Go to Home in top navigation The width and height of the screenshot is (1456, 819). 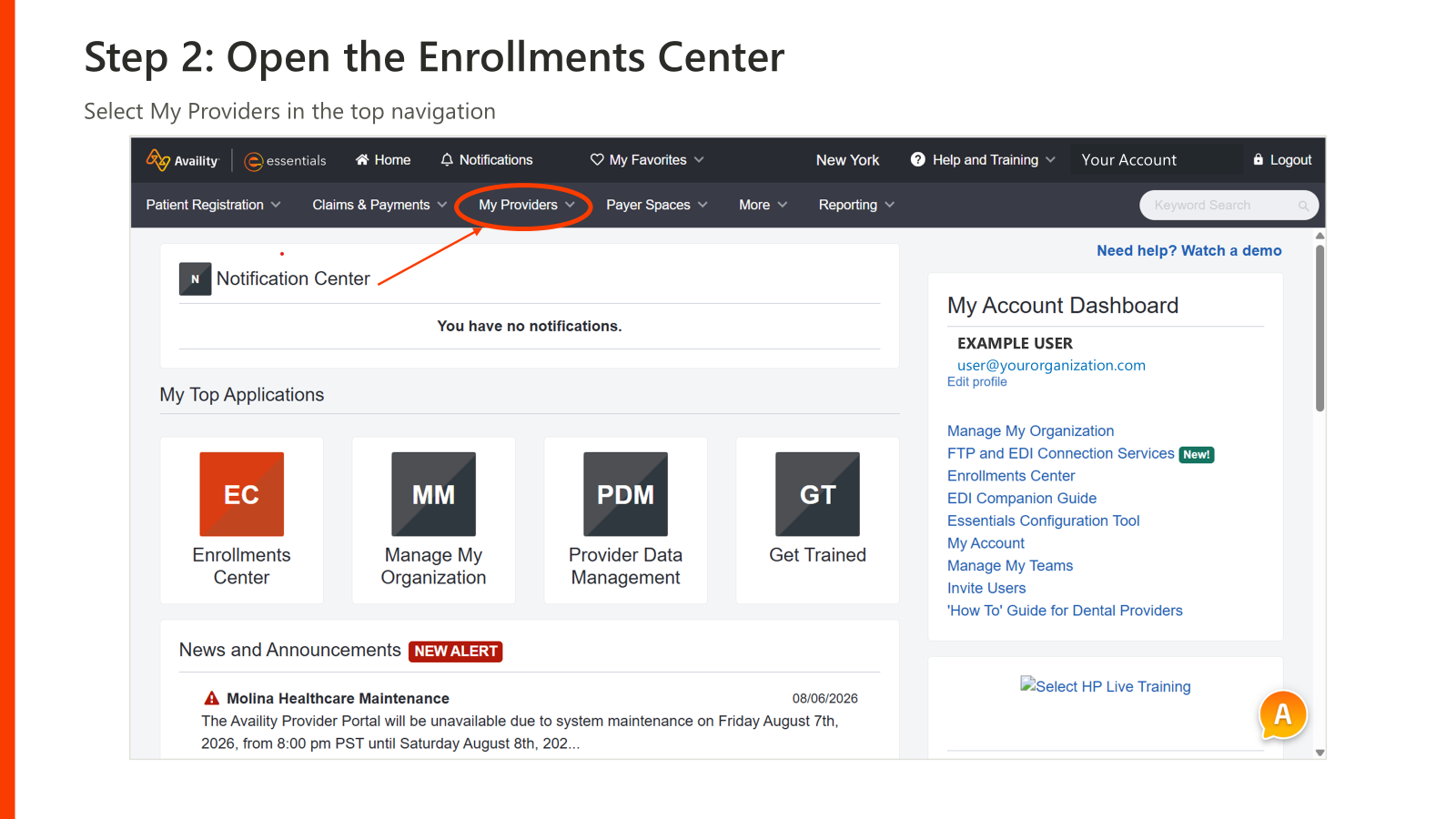[x=383, y=159]
